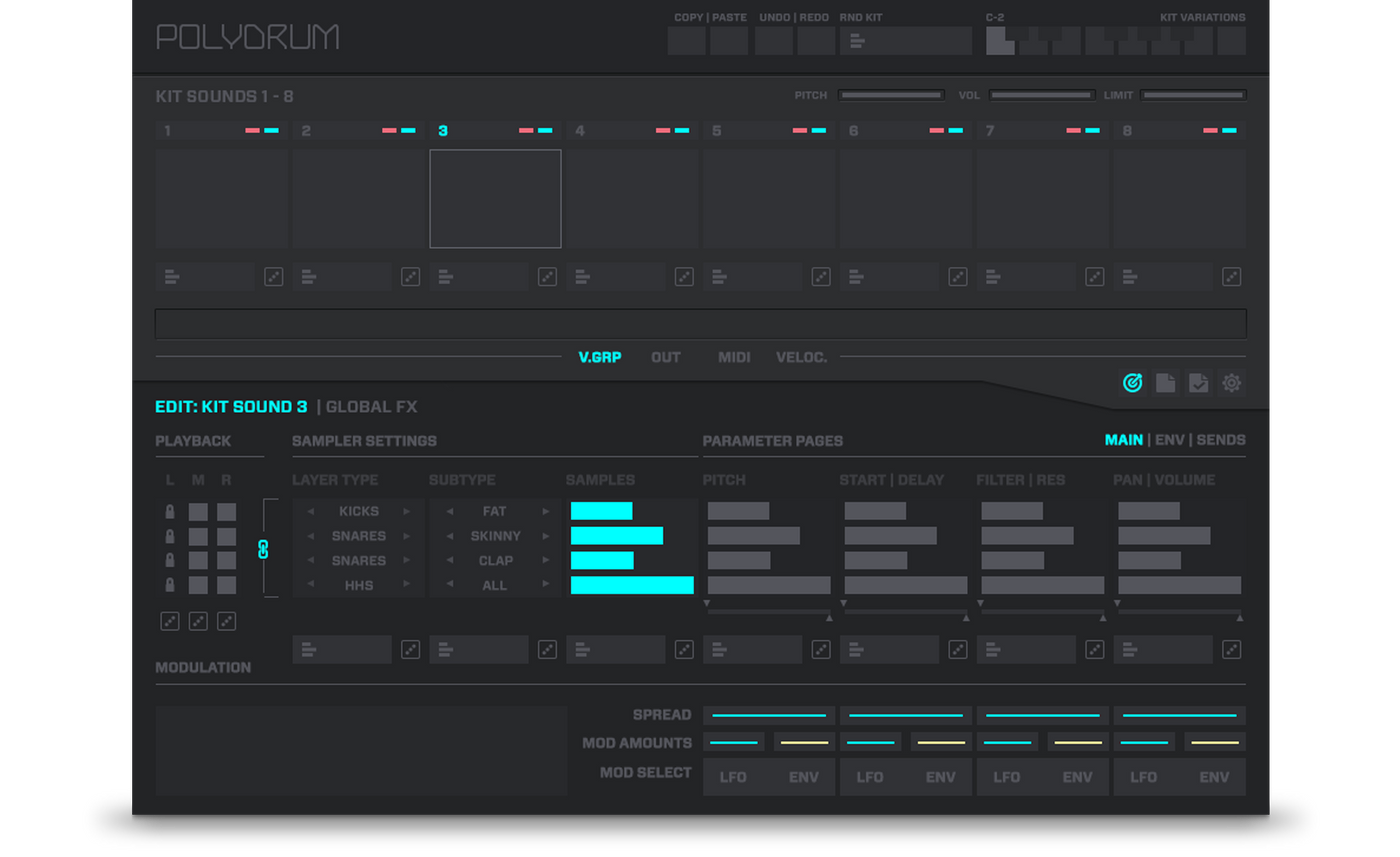Screen dimensions: 1400x857
Task: Click the Undo button
Action: point(774,41)
